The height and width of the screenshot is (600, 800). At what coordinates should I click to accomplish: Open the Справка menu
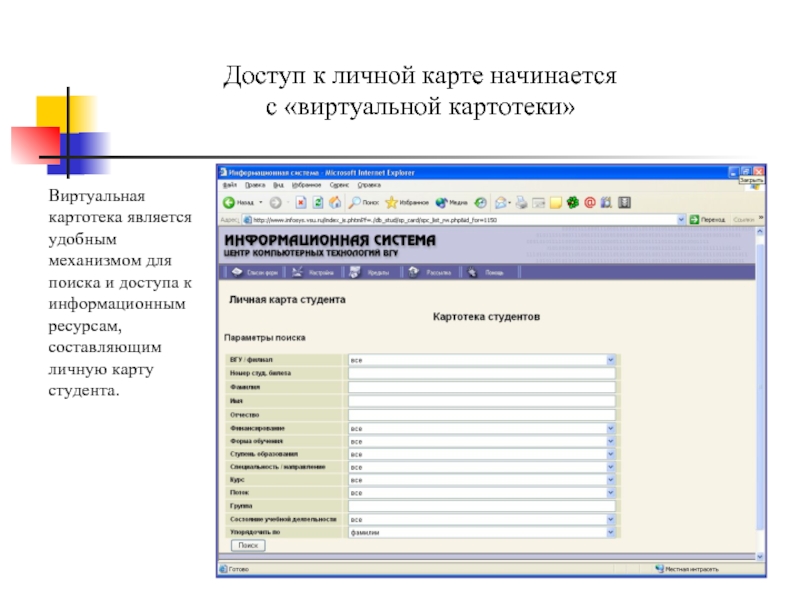(x=369, y=185)
